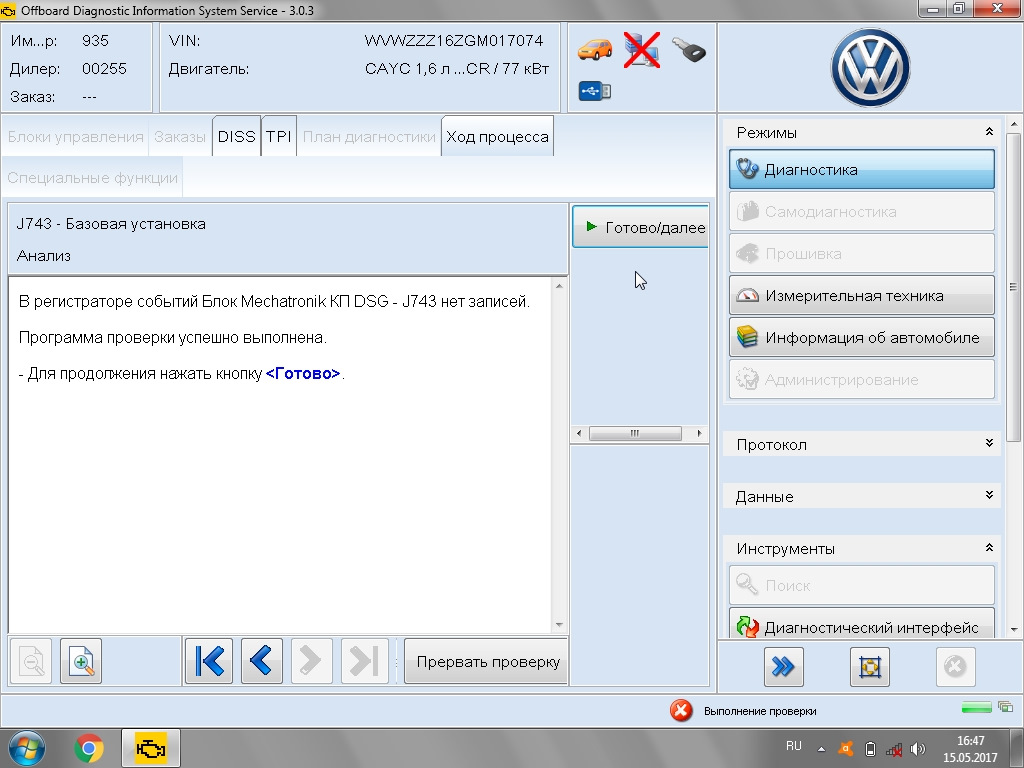
Task: Click down arrow of right sidebar scrollbar
Action: coord(1013,630)
